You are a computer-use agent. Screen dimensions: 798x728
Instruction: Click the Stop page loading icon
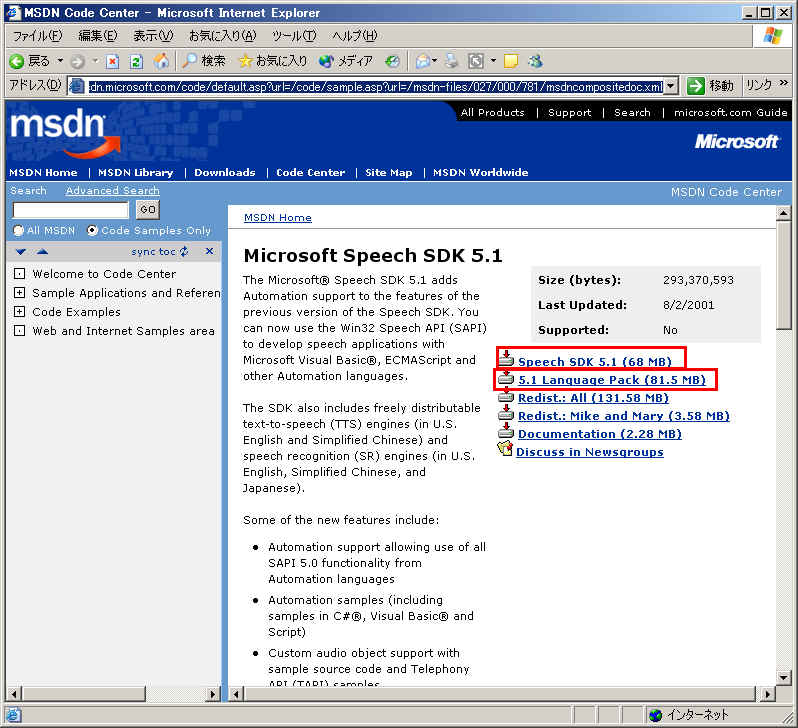pyautogui.click(x=112, y=62)
